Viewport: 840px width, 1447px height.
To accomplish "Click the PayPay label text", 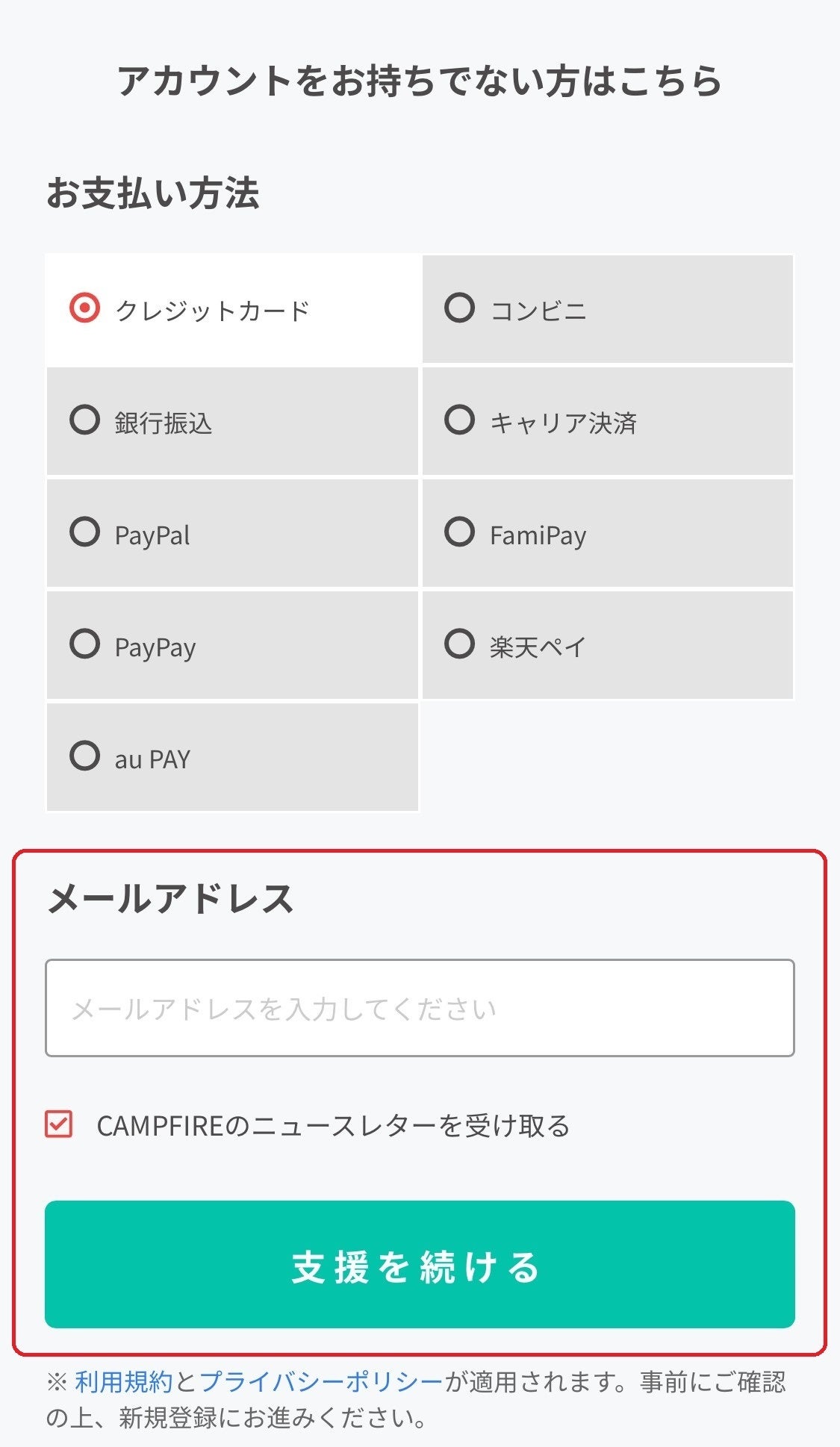I will point(155,647).
